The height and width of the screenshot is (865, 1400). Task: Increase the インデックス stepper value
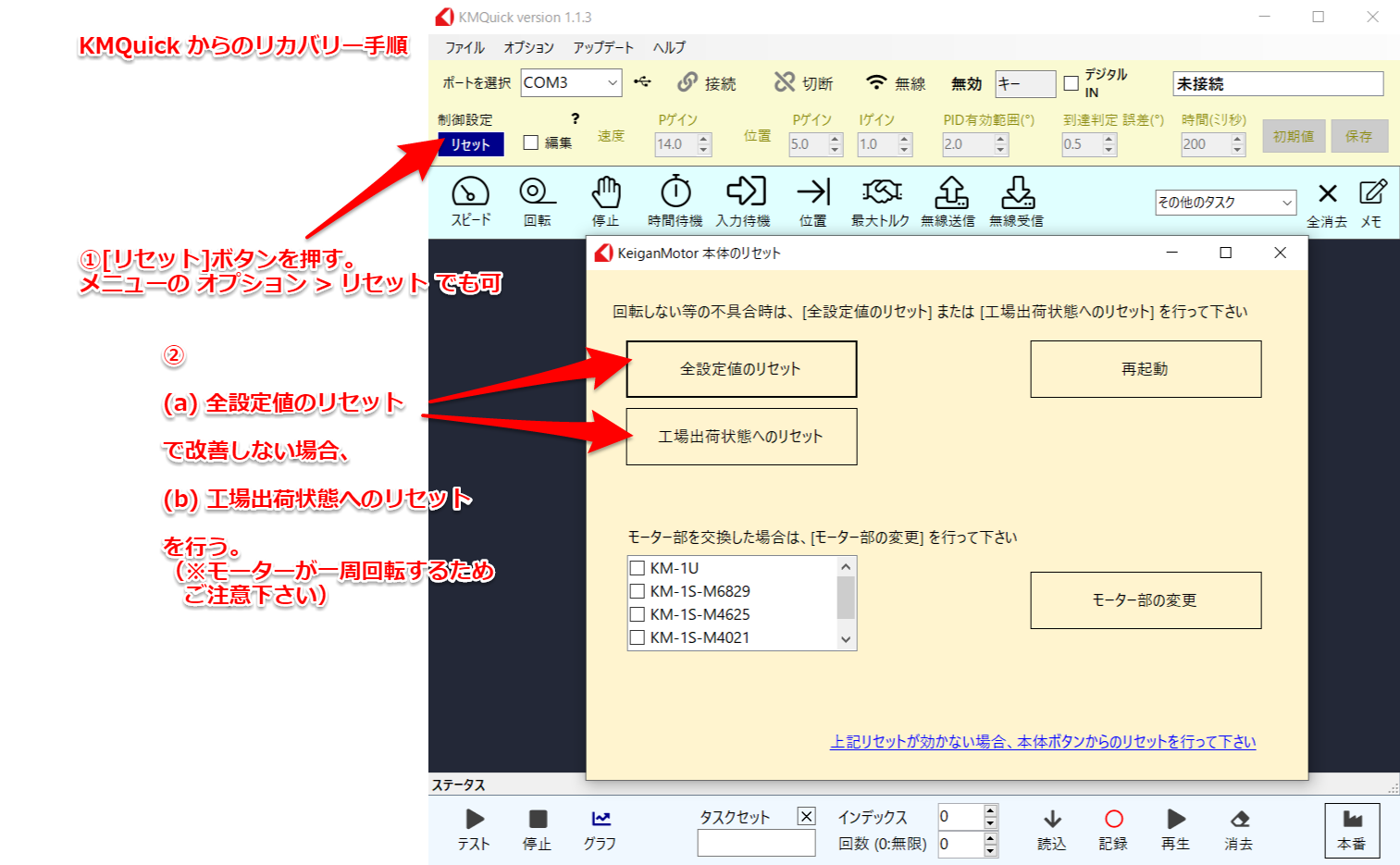click(x=991, y=811)
